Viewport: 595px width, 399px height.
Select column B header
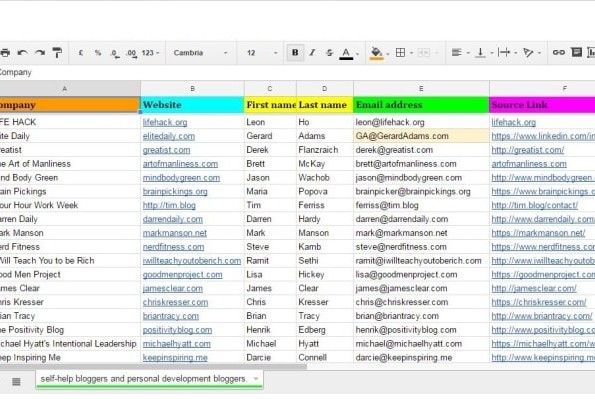point(192,88)
